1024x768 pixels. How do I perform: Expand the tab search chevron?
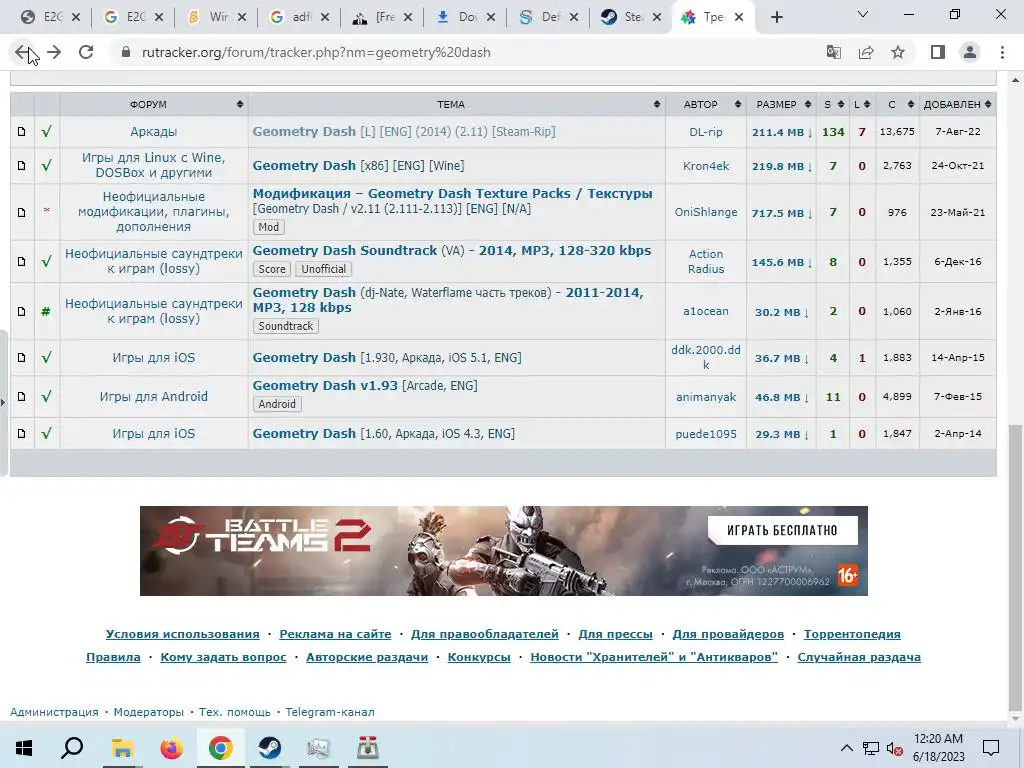point(863,14)
